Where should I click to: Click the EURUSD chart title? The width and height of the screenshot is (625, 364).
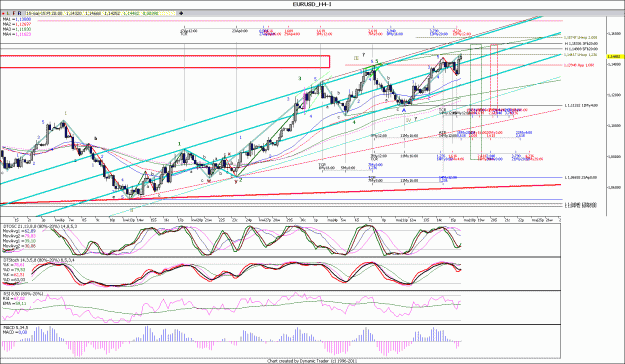(312, 4)
